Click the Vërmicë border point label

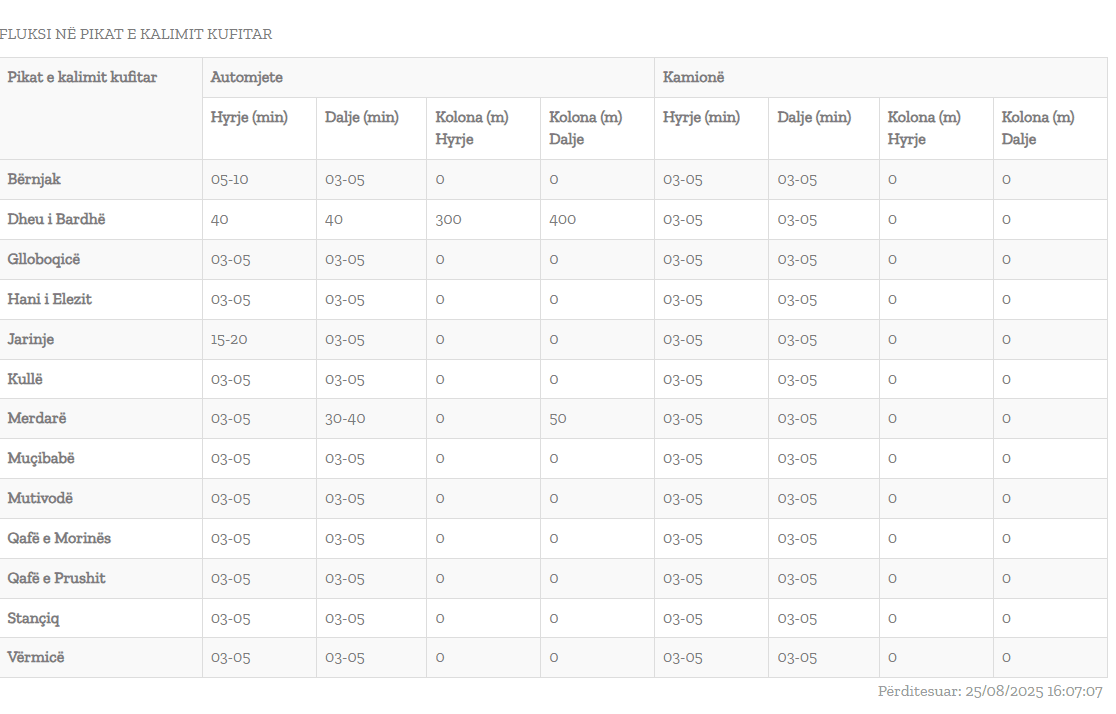[37, 657]
